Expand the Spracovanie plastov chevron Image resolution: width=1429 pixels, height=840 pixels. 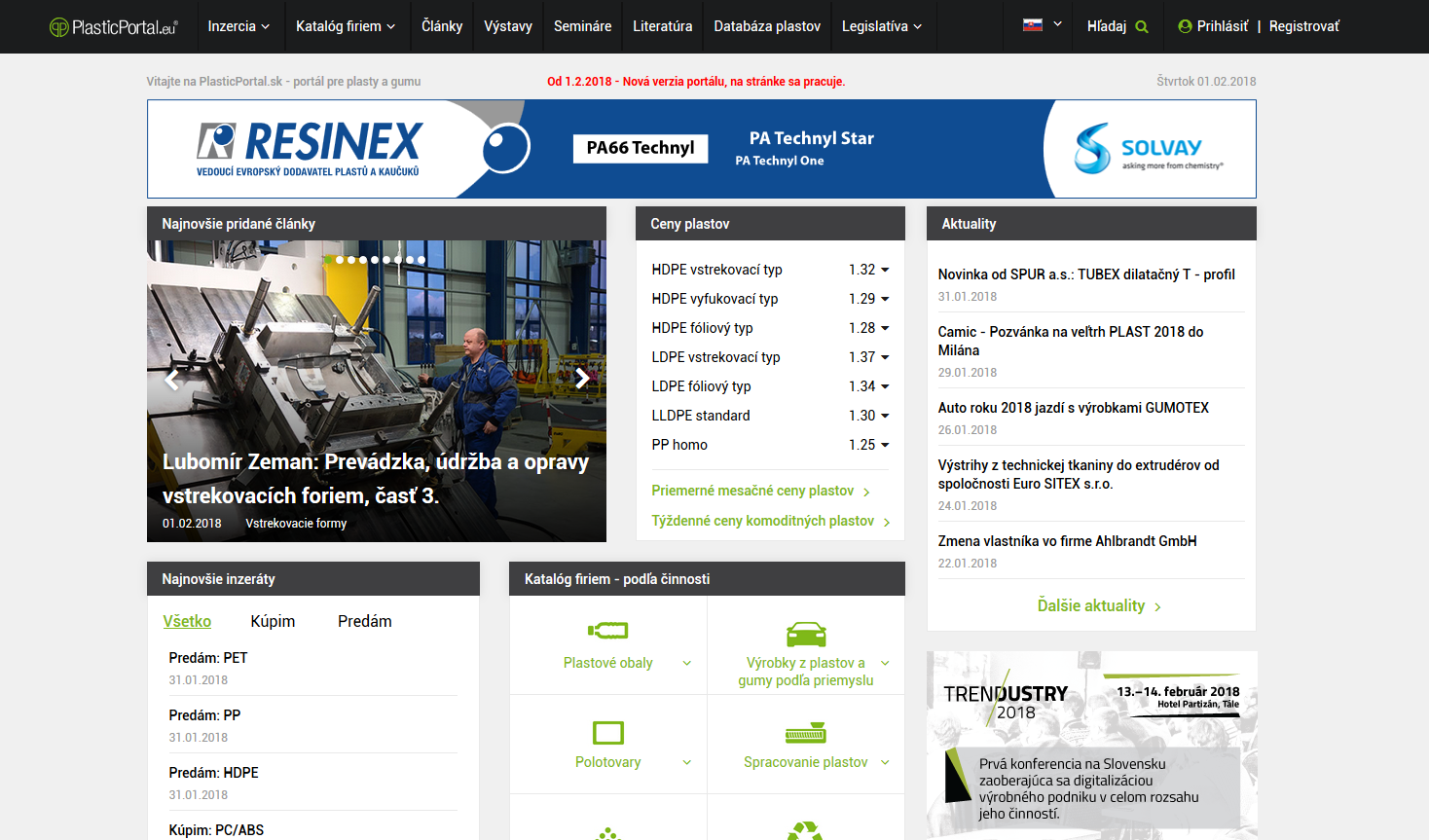point(885,762)
